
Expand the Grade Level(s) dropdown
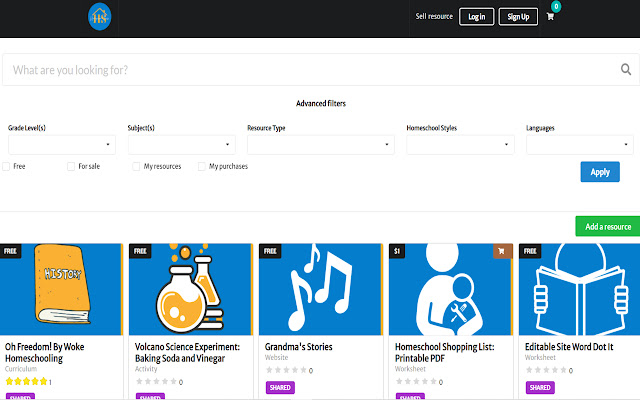click(62, 145)
